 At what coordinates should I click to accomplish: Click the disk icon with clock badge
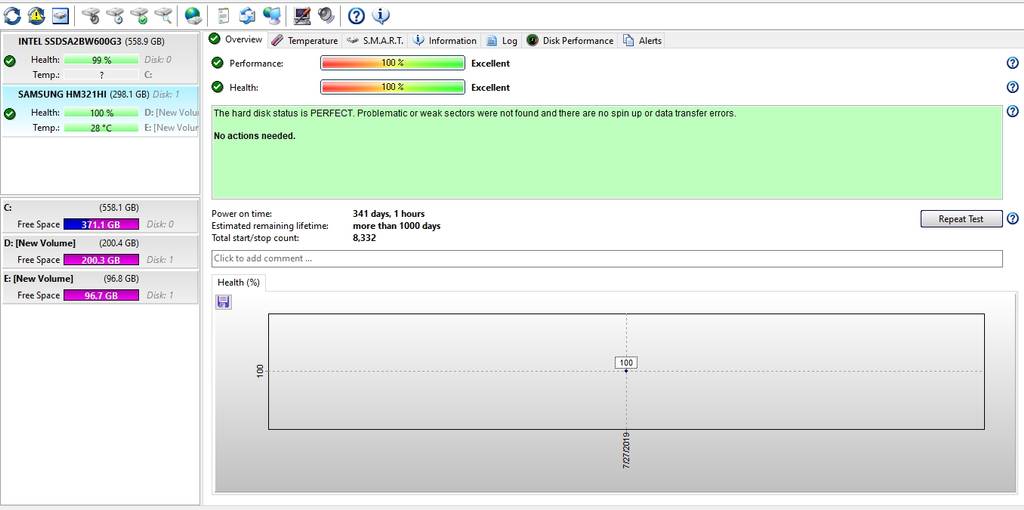click(116, 14)
